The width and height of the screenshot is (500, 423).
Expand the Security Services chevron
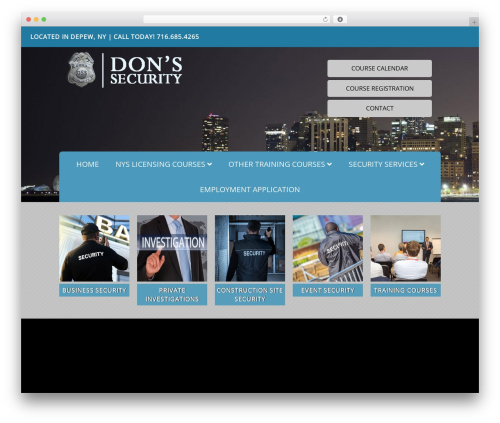(x=422, y=164)
